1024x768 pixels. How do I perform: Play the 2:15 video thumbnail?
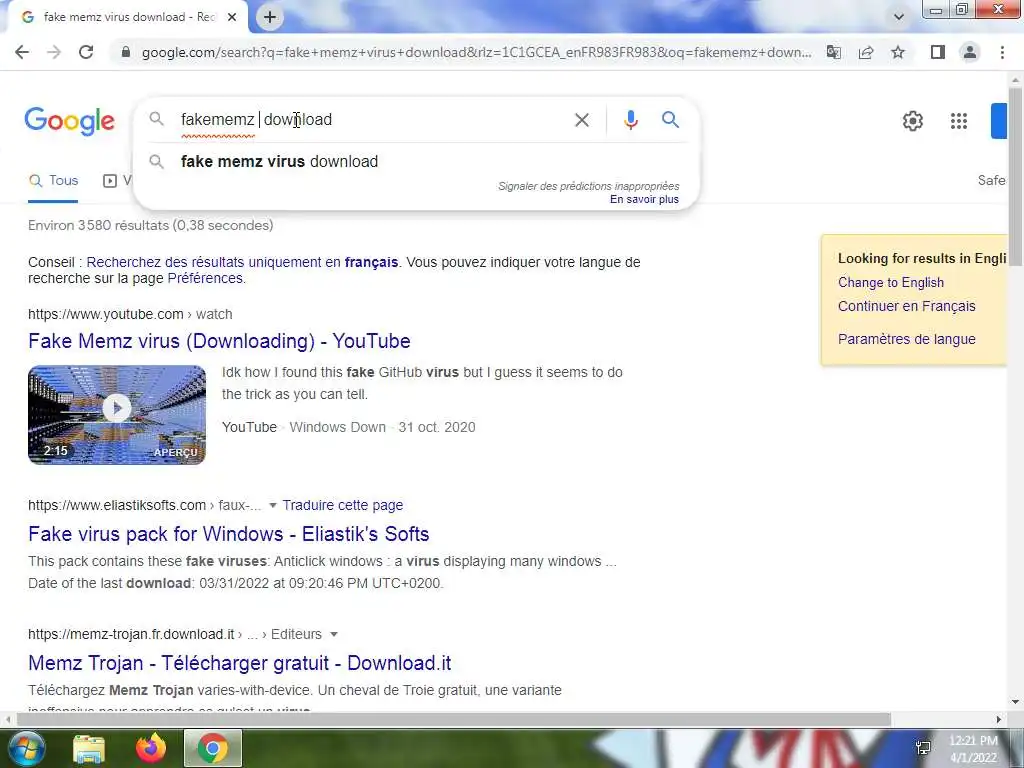tap(117, 415)
